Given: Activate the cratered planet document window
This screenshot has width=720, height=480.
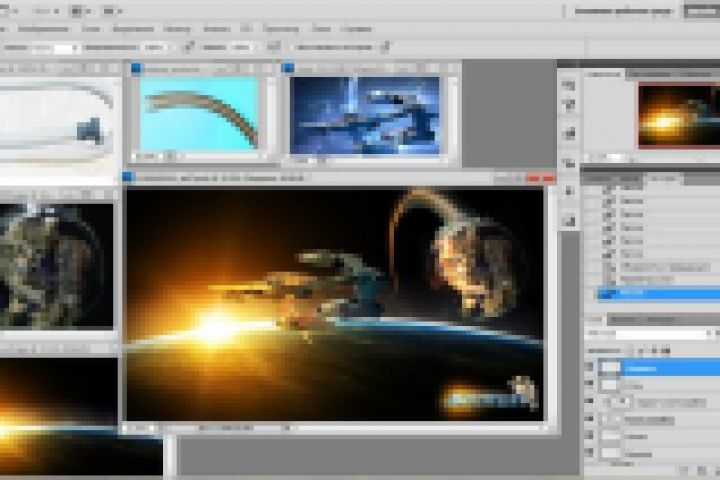Looking at the screenshot, I should coord(56,265).
